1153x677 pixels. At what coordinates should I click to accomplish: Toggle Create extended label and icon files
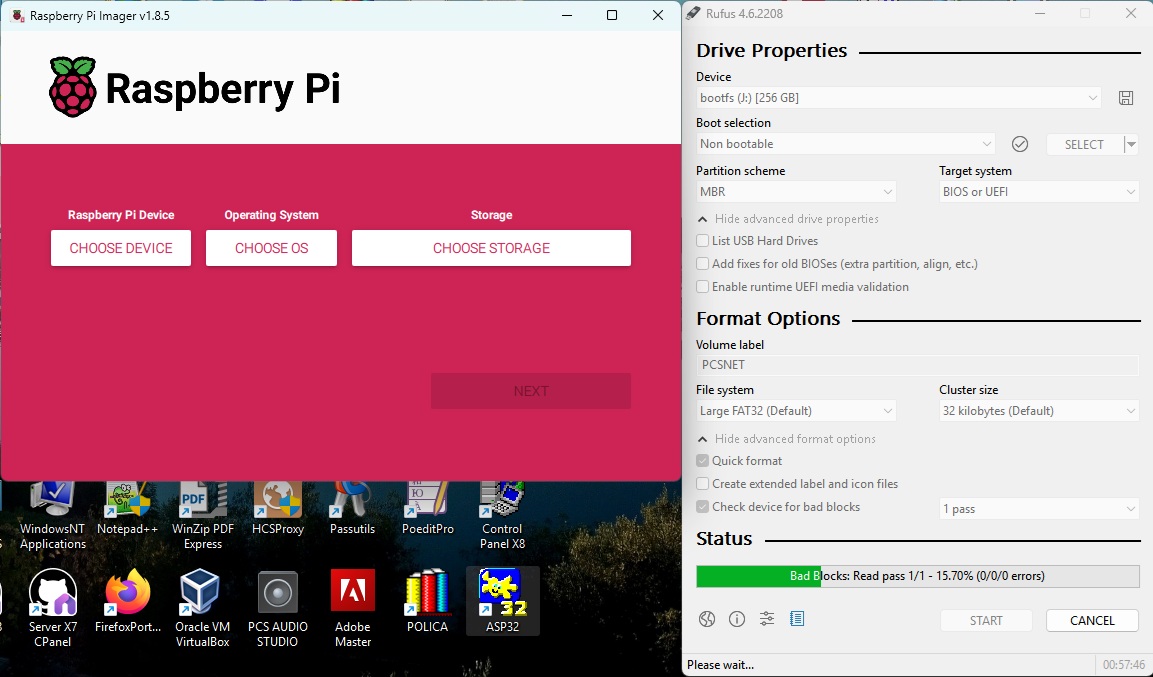pos(702,484)
